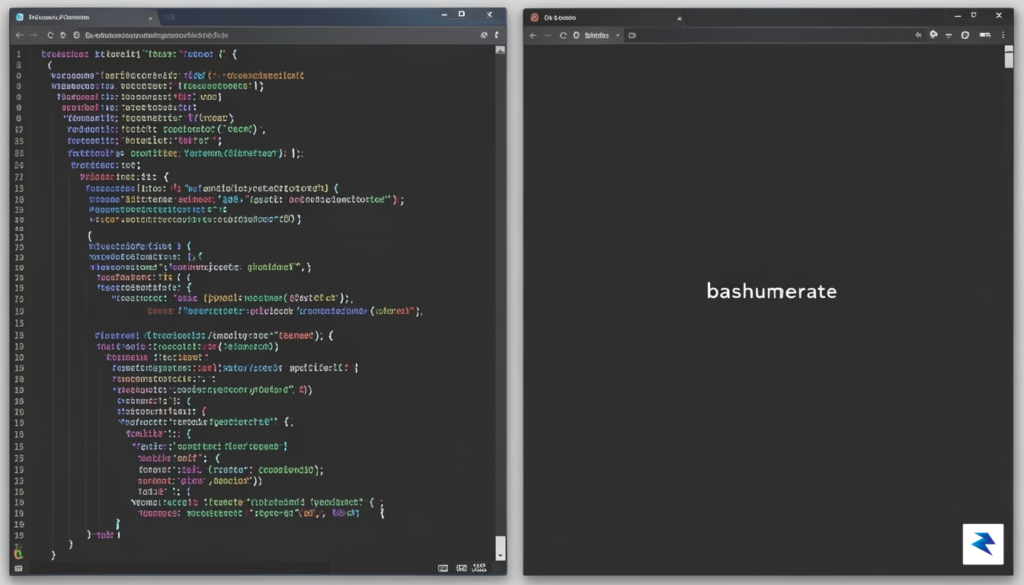
Task: Open the extensions puzzle icon in right window
Action: click(x=934, y=35)
